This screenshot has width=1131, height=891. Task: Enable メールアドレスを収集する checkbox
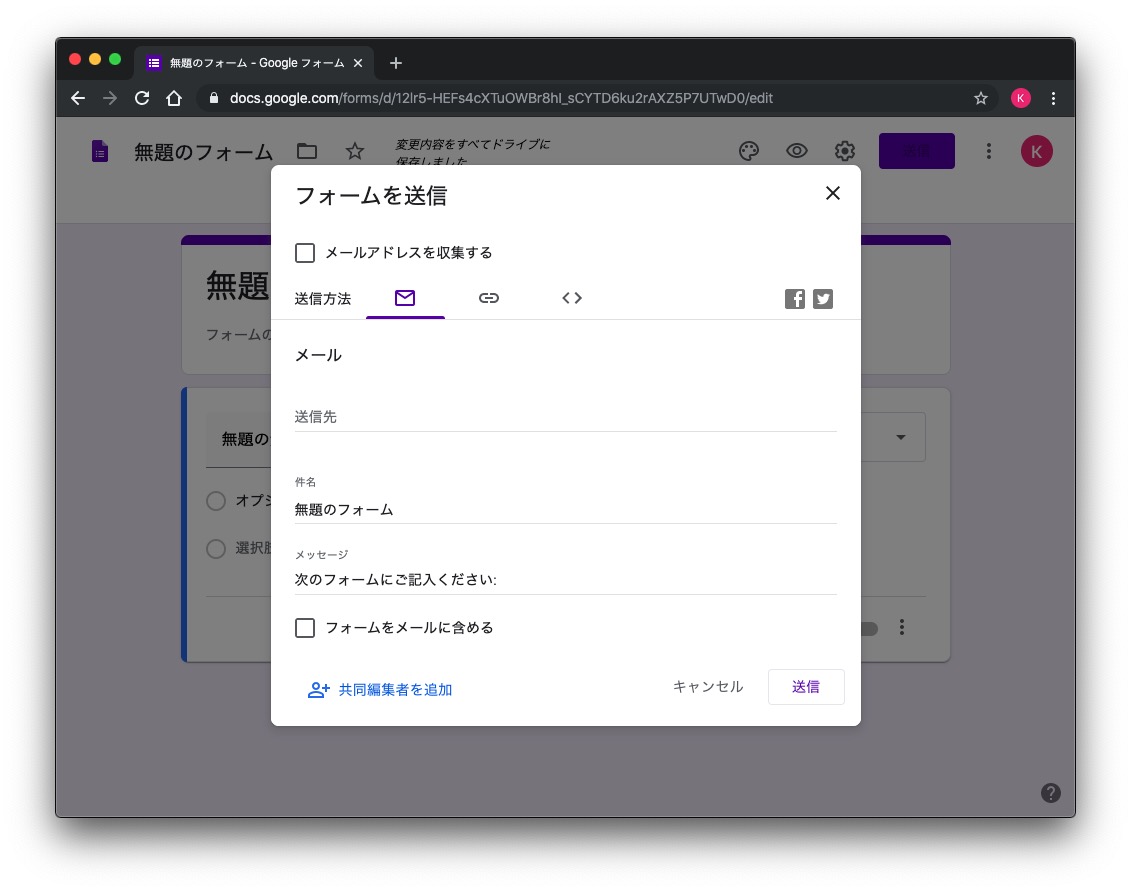pyautogui.click(x=305, y=253)
